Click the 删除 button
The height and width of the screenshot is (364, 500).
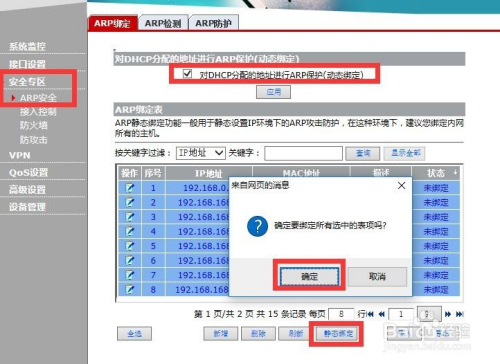tap(258, 333)
